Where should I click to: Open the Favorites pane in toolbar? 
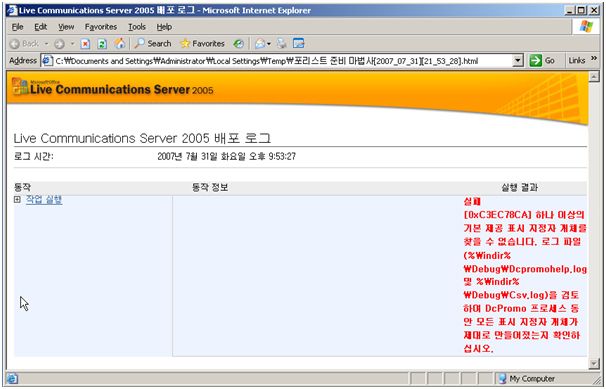[202, 44]
